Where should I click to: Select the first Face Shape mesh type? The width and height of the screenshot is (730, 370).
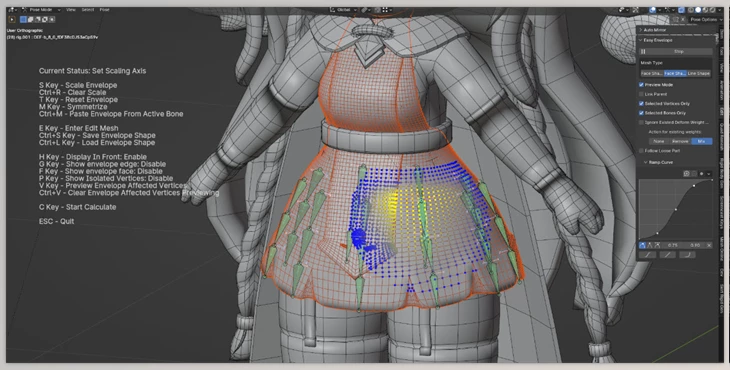[x=652, y=73]
